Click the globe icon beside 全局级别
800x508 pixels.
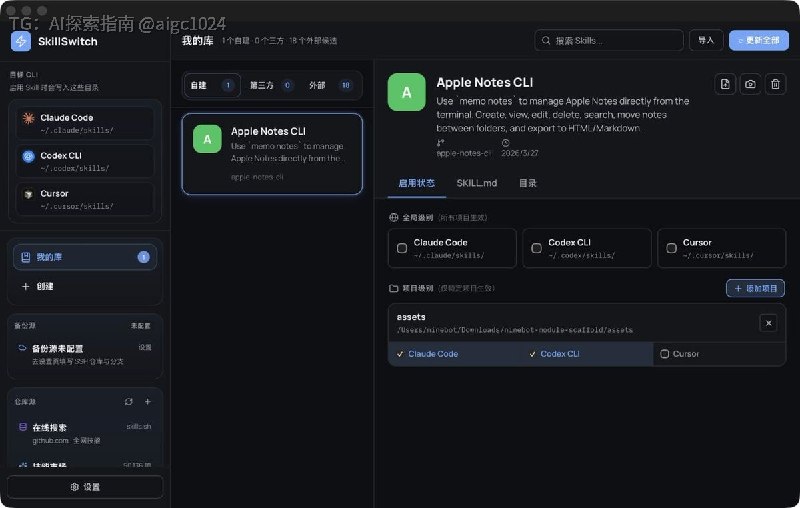point(393,217)
